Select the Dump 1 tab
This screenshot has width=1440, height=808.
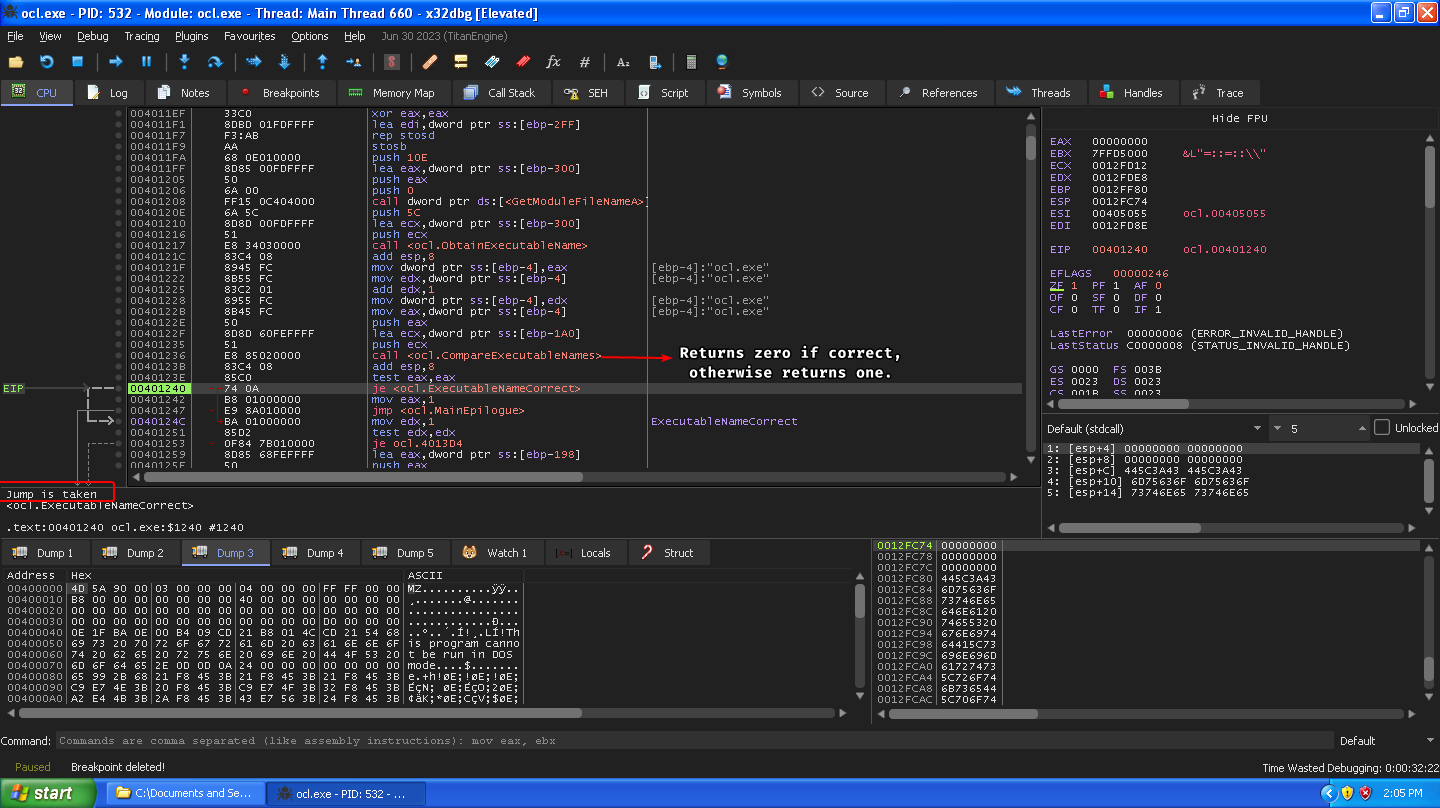pyautogui.click(x=45, y=553)
